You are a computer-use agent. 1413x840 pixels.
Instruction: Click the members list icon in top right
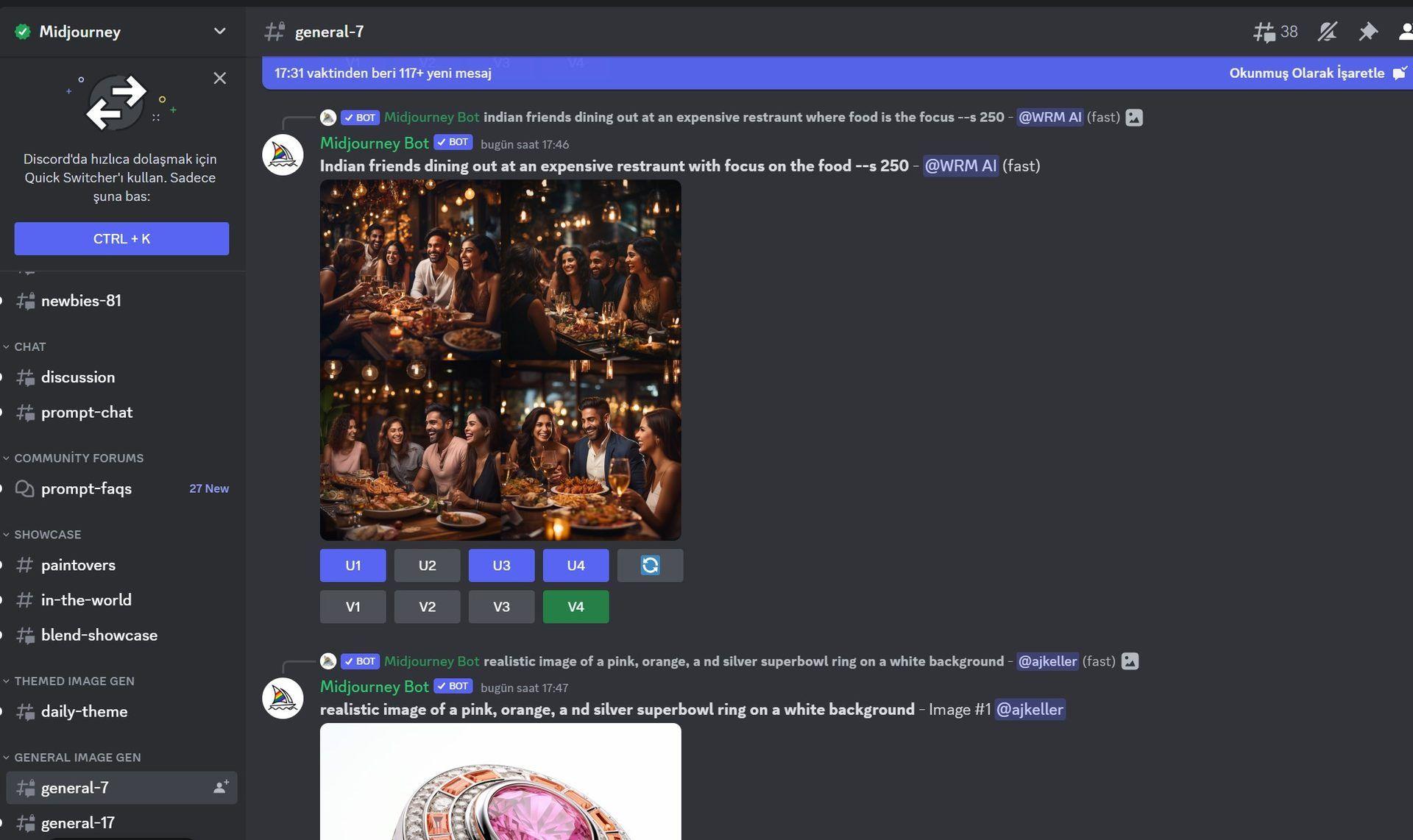click(1406, 30)
